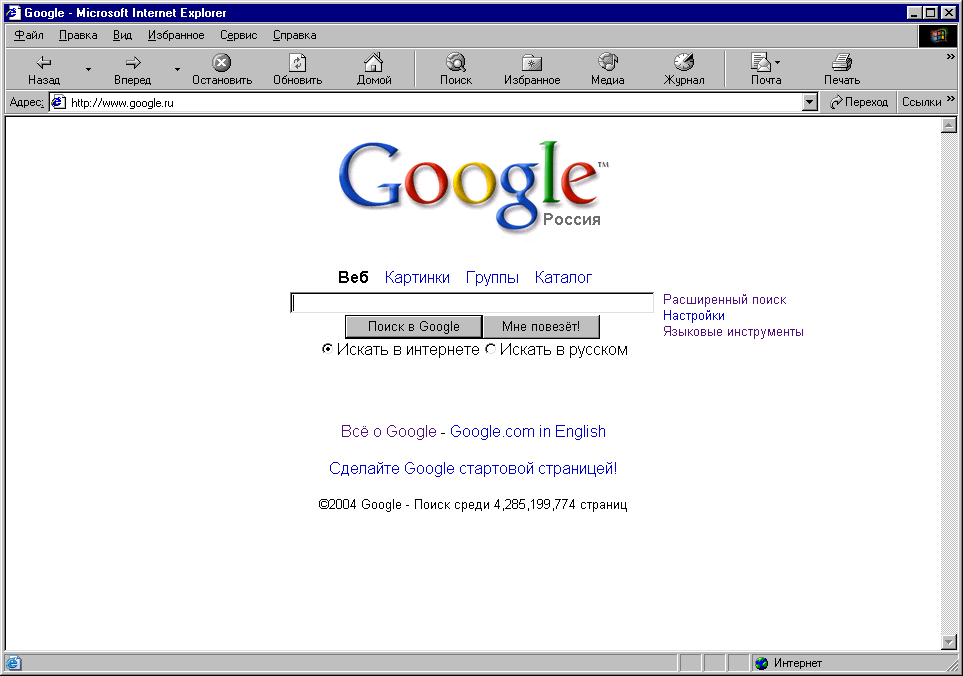The image size is (963, 676).
Task: Click the Мне повезёт! button
Action: [x=540, y=327]
